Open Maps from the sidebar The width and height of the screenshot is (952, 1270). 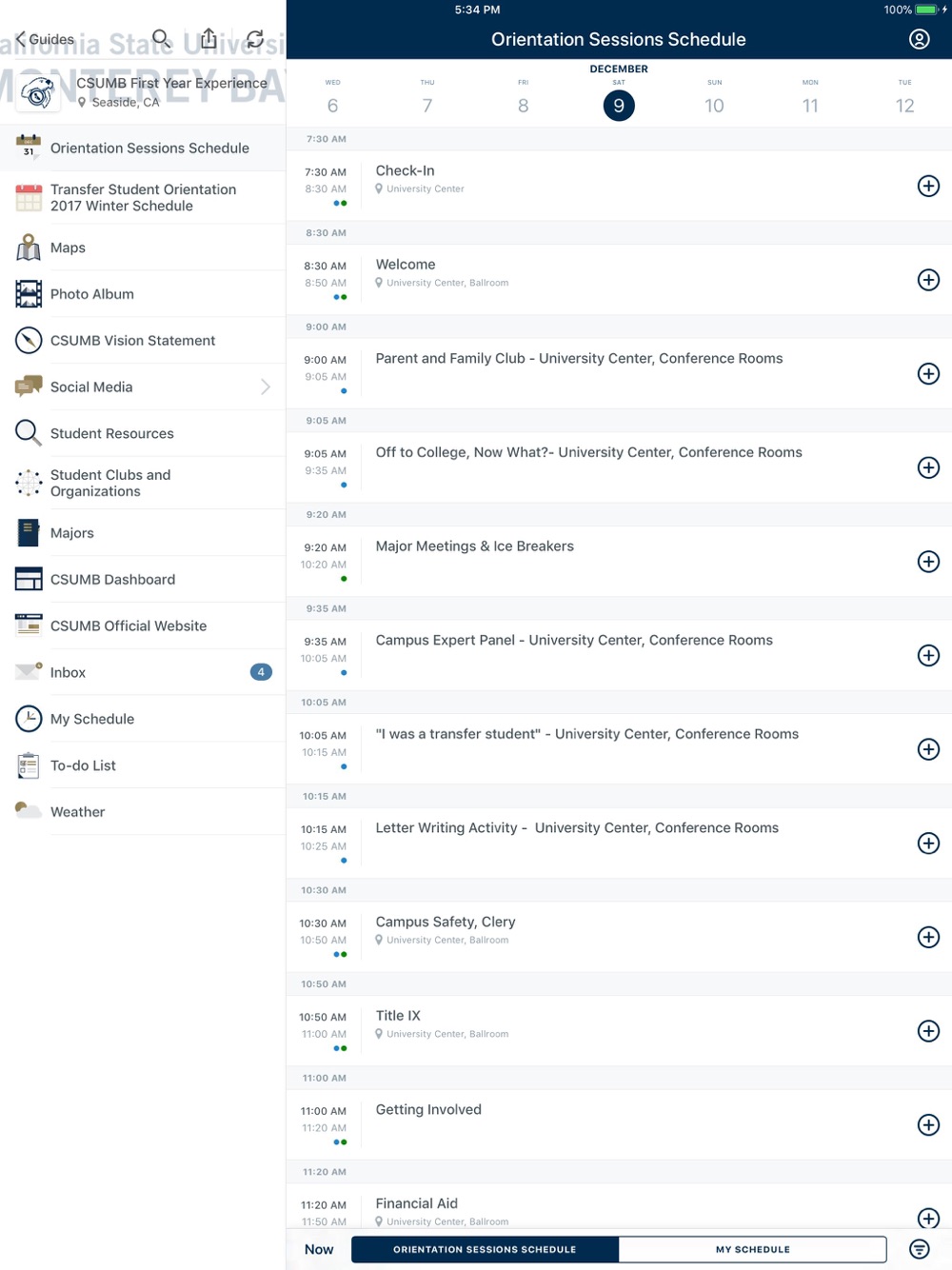tap(143, 248)
